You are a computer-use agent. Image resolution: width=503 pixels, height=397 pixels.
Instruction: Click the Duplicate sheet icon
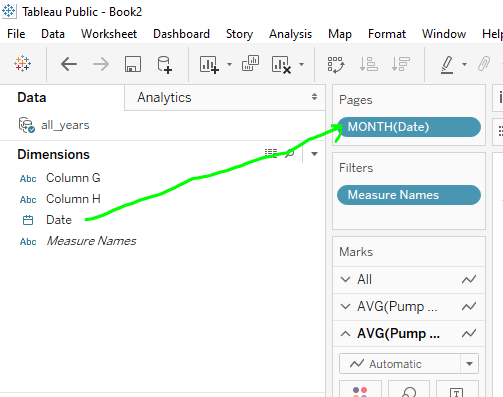pos(250,63)
